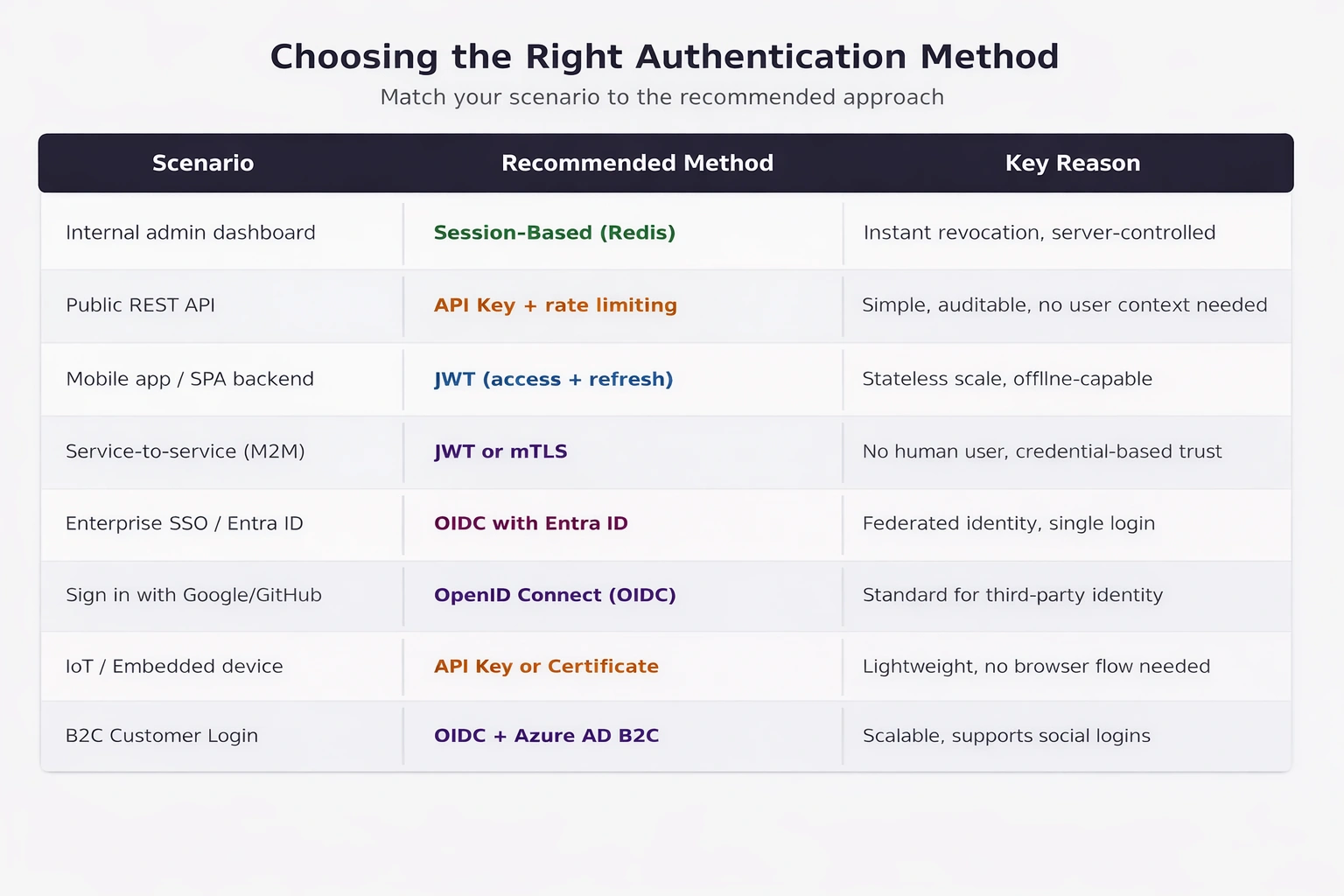Select the 'Recommended Method' column header
This screenshot has width=1344, height=896.
pyautogui.click(x=637, y=163)
